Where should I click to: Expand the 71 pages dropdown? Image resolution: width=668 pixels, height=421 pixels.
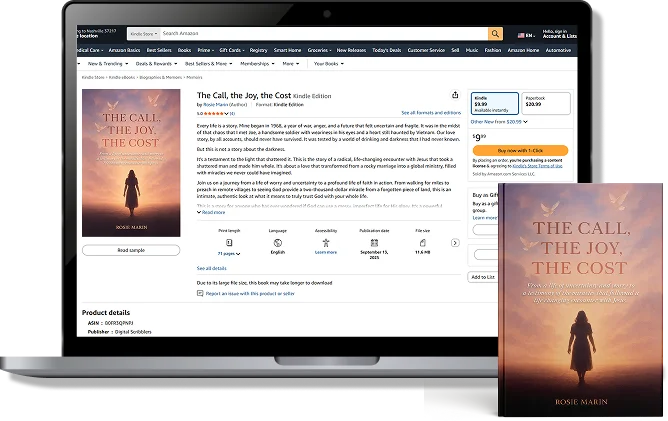tap(229, 254)
